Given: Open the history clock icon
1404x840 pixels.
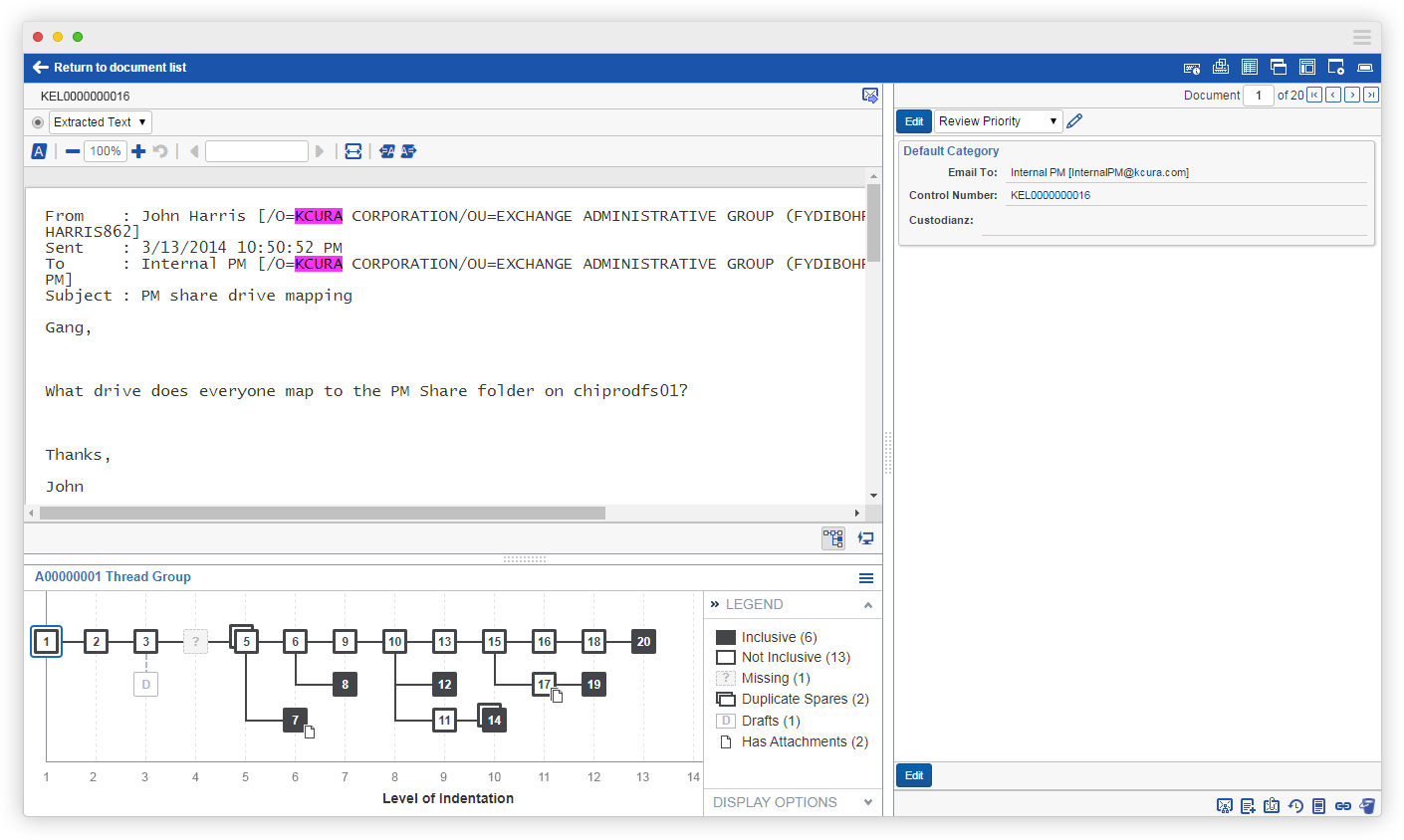Looking at the screenshot, I should point(1295,806).
